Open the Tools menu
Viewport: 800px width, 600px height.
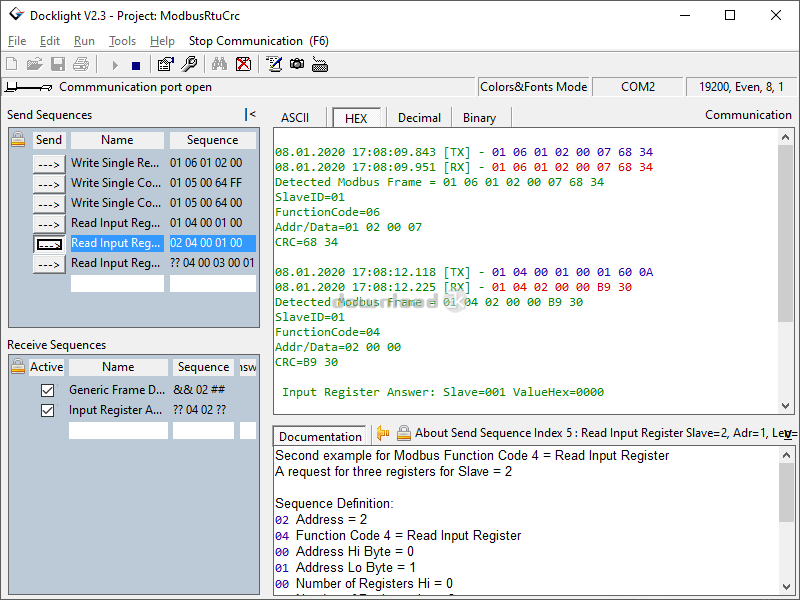tap(122, 41)
